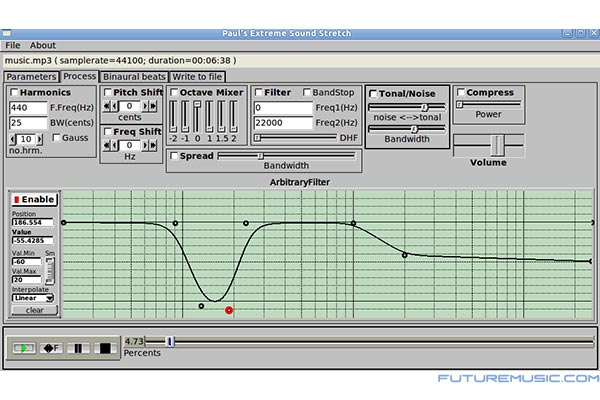The image size is (600, 400).
Task: Select the Process tab
Action: tap(80, 76)
